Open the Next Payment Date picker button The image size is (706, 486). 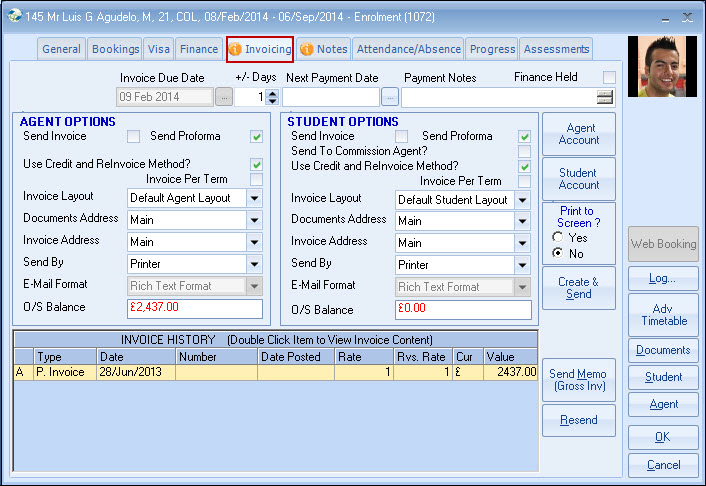point(390,97)
